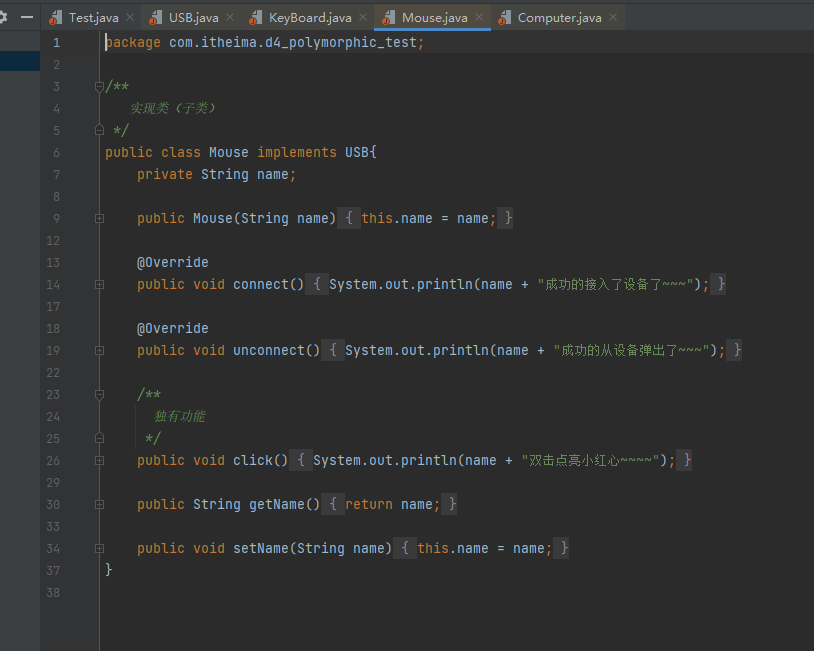Click line number 6 in gutter
The height and width of the screenshot is (651, 814).
[x=57, y=153]
